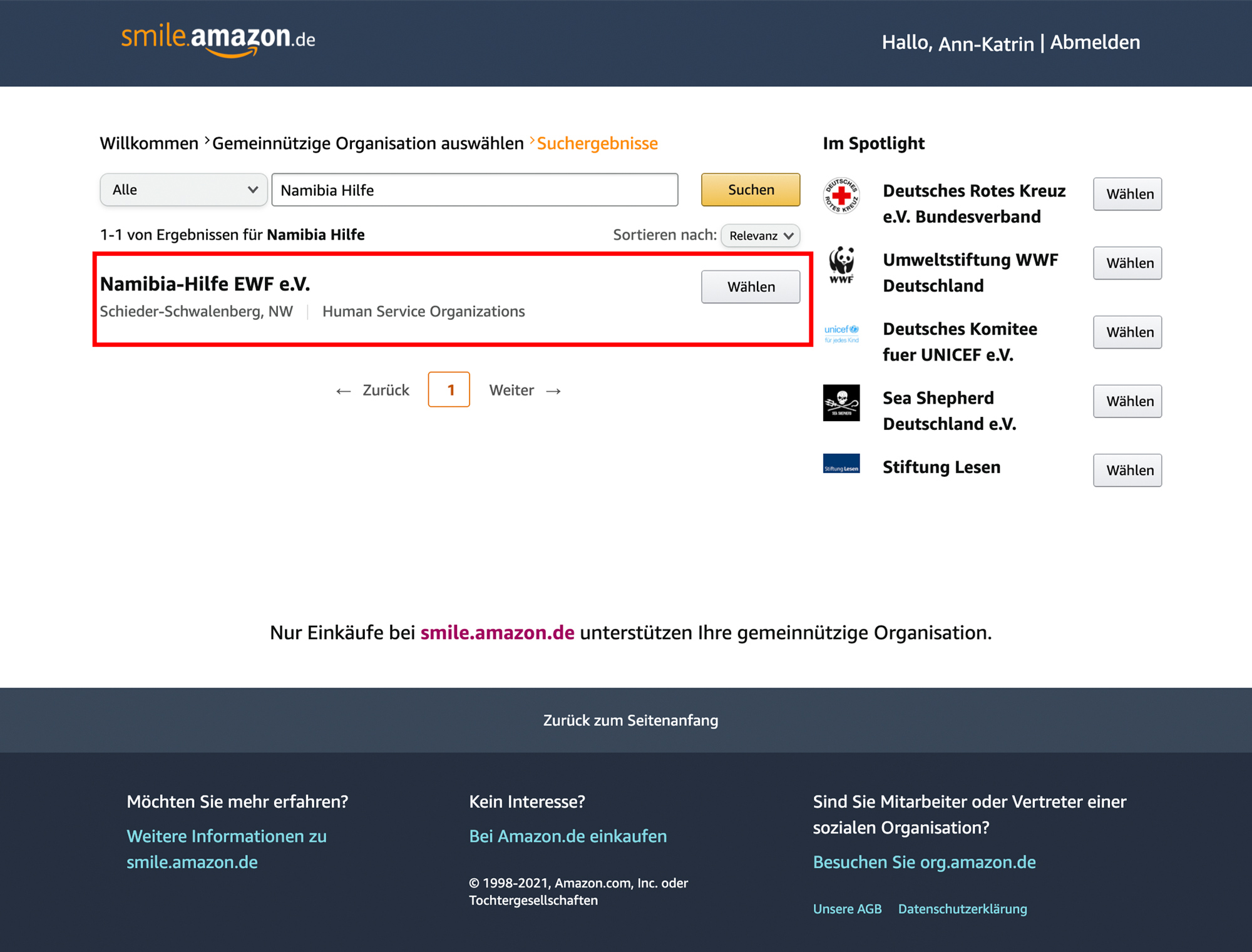The image size is (1252, 952).
Task: Click the Suchergebnisse breadcrumb
Action: coord(597,143)
